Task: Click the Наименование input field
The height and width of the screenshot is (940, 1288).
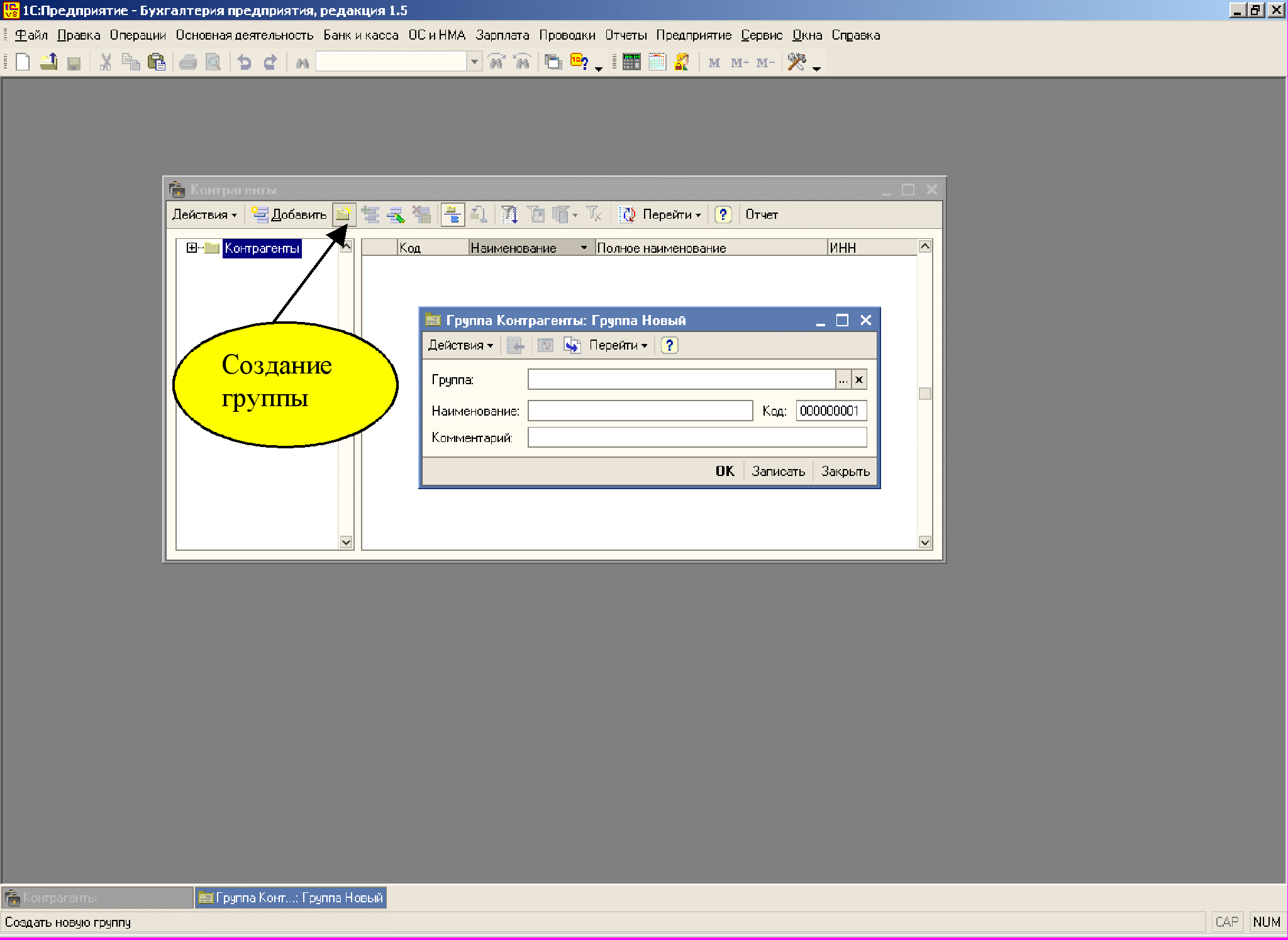Action: tap(640, 411)
